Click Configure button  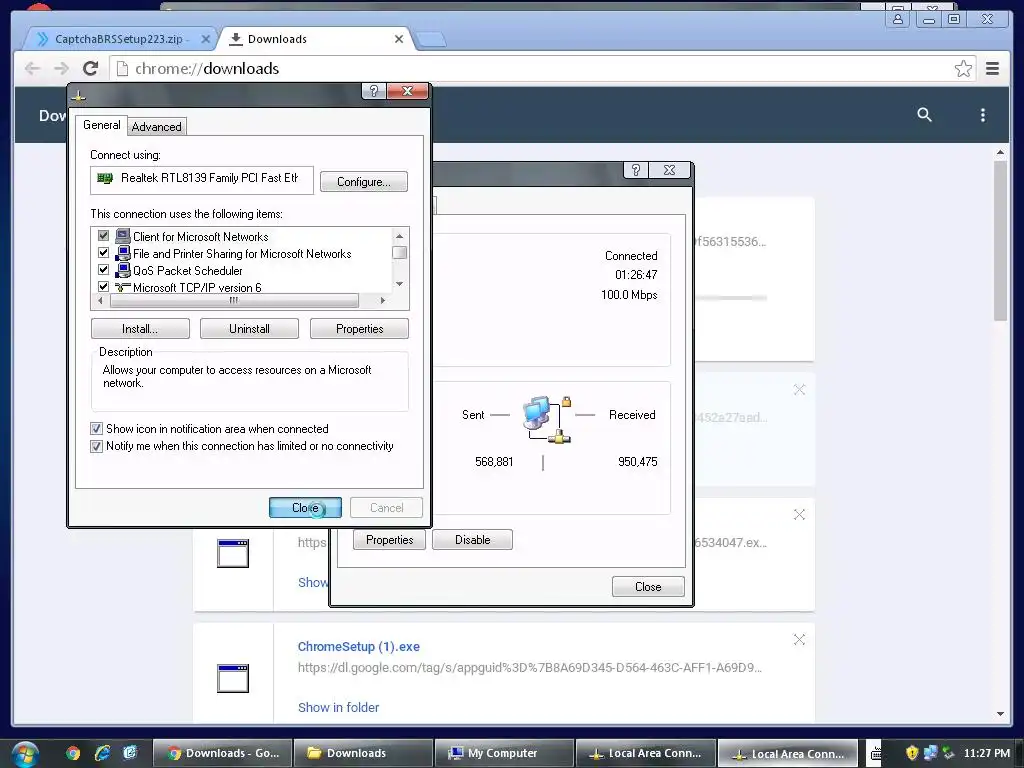pyautogui.click(x=364, y=182)
